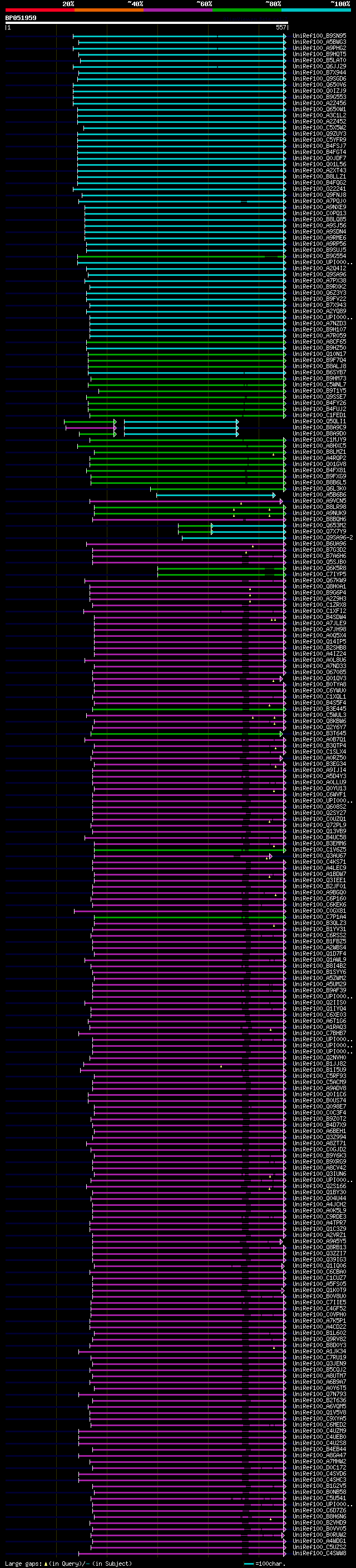Image resolution: width=356 pixels, height=1568 pixels.
Task: Click the cyan ~100% identity legend segment
Action: (x=316, y=10)
